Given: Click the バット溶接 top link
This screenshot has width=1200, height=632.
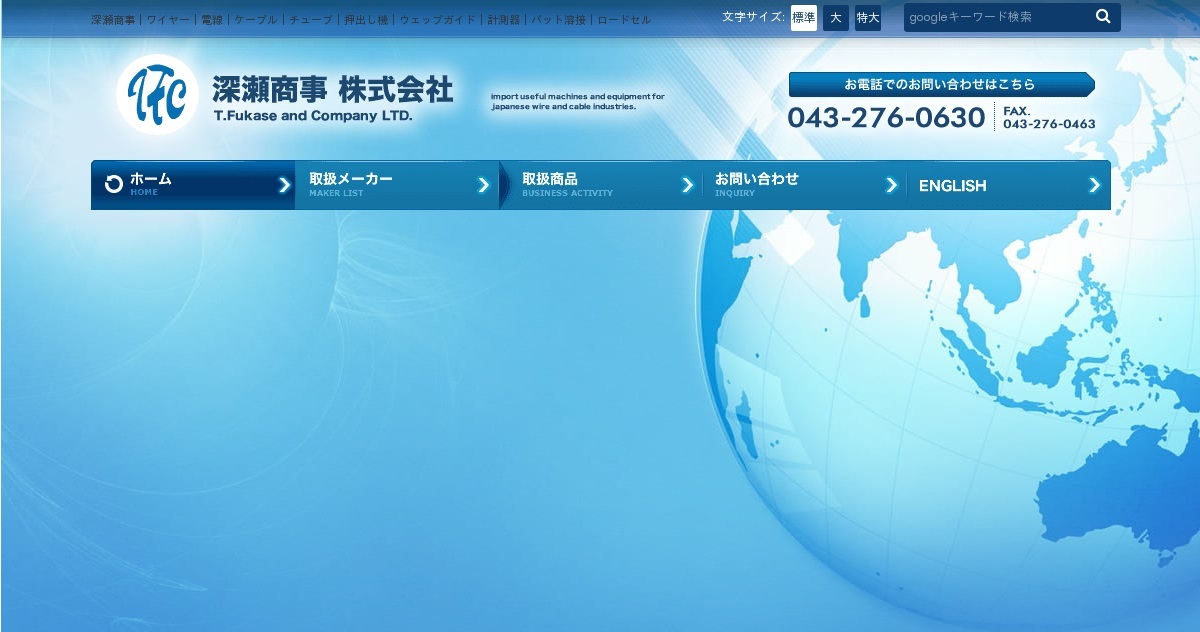Looking at the screenshot, I should pyautogui.click(x=559, y=20).
